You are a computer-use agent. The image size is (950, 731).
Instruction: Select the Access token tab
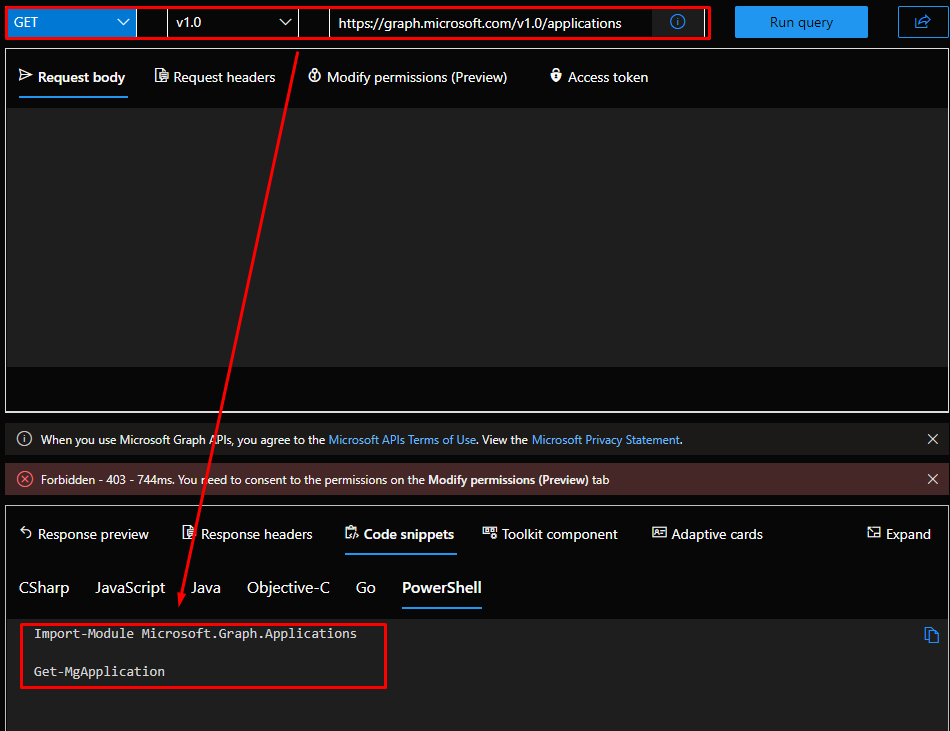[598, 77]
